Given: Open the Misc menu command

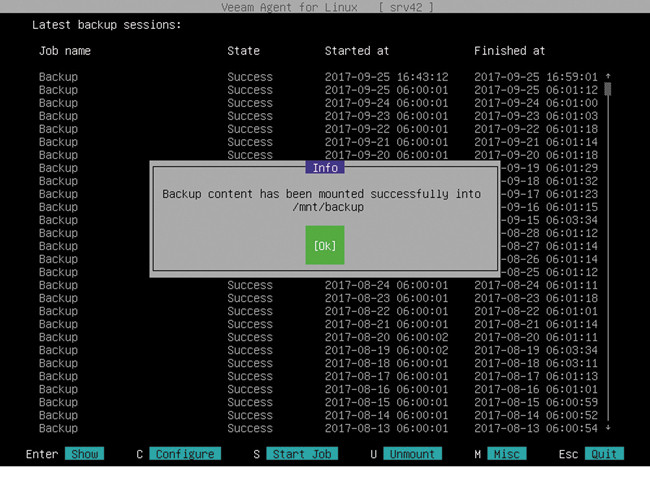Looking at the screenshot, I should pyautogui.click(x=507, y=454).
